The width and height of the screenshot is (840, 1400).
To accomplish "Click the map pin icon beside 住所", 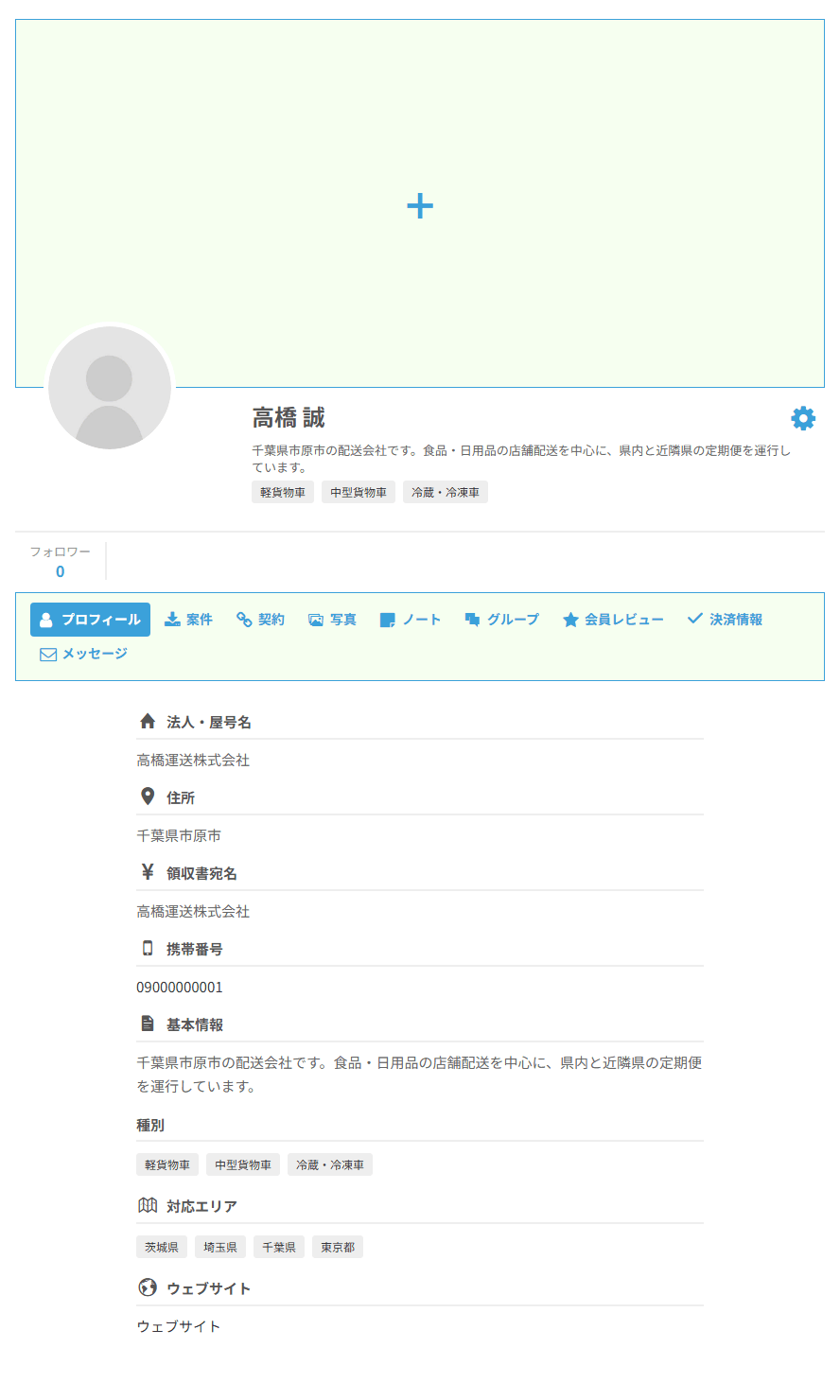I will pyautogui.click(x=148, y=796).
